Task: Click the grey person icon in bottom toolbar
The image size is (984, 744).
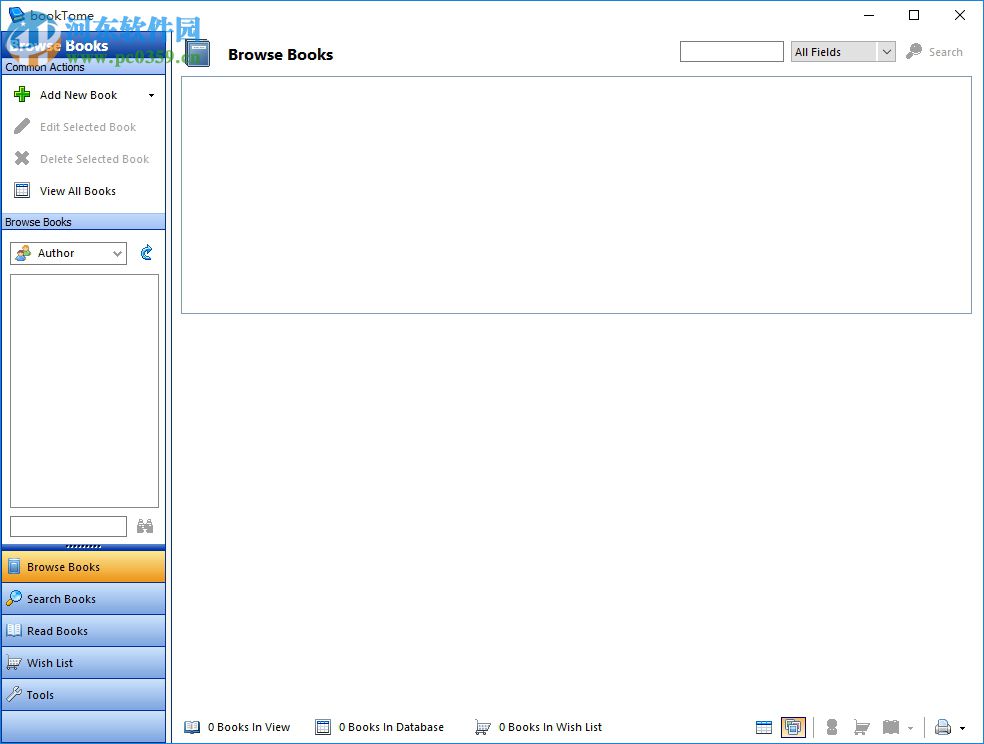Action: [x=832, y=728]
